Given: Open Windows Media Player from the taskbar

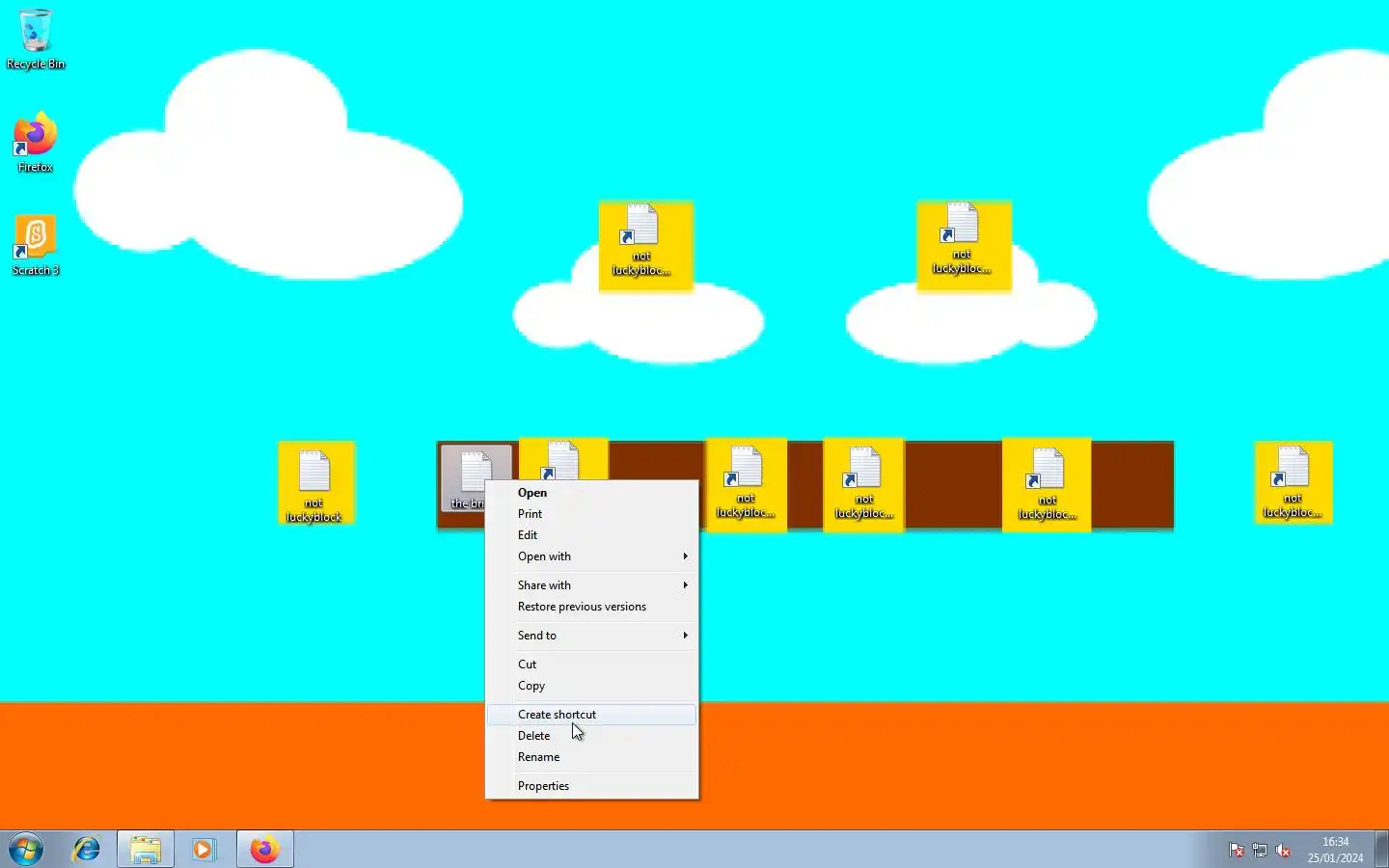Looking at the screenshot, I should pos(204,850).
